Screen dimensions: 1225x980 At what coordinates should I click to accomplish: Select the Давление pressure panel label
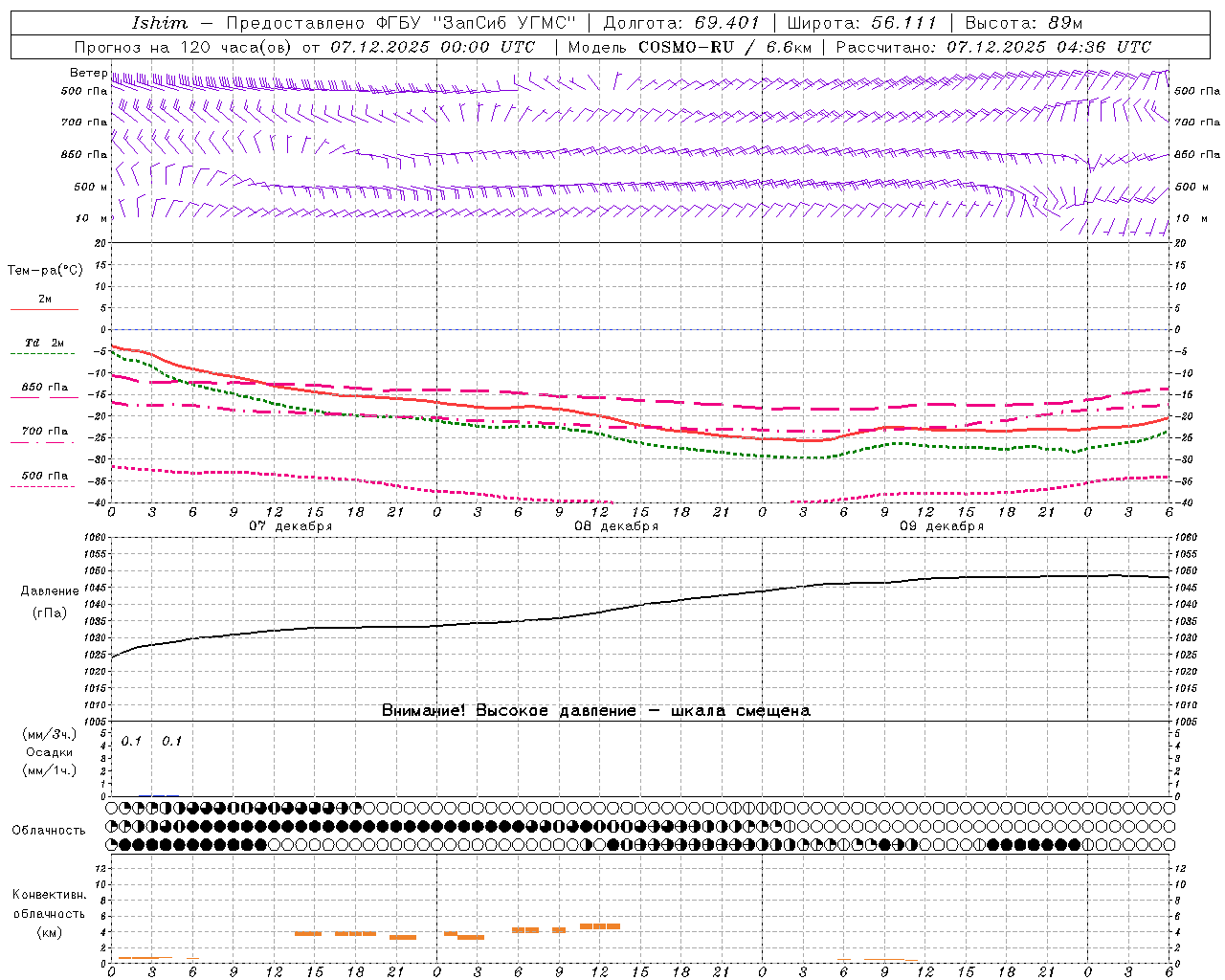[x=50, y=591]
